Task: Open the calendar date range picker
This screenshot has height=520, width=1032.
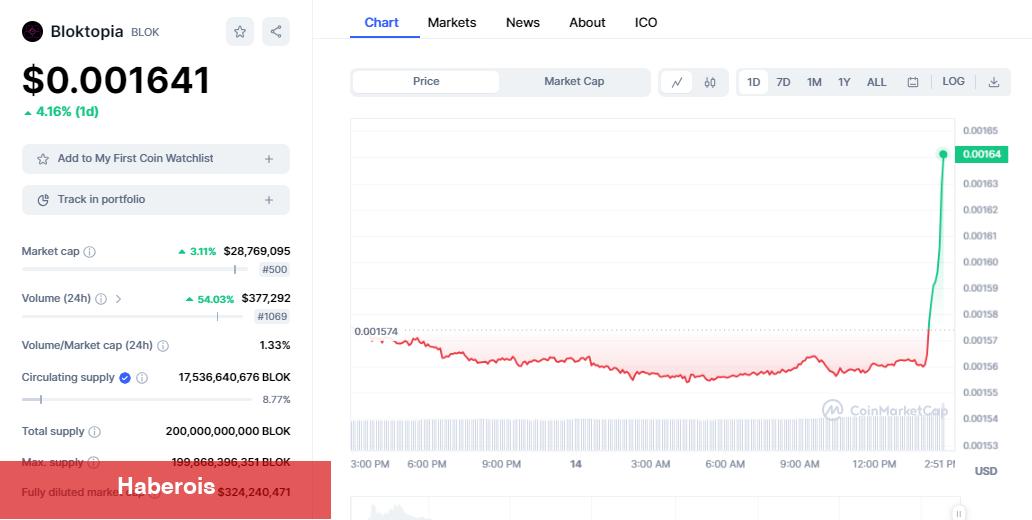Action: point(913,82)
